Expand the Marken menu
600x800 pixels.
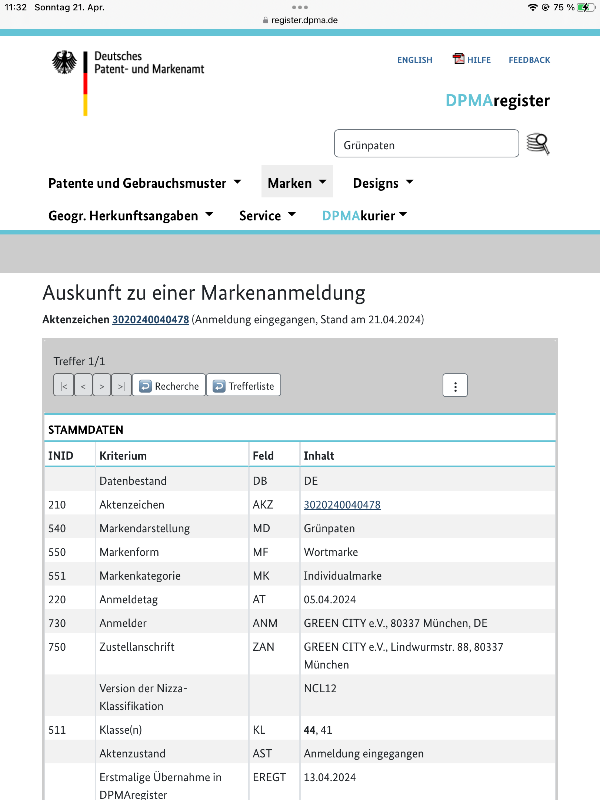tap(297, 183)
